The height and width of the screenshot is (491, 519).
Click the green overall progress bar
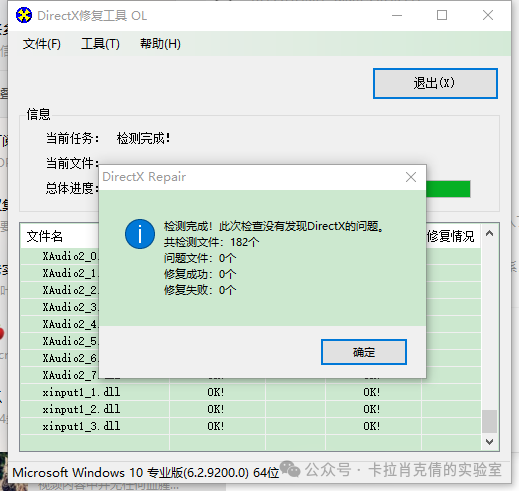448,189
